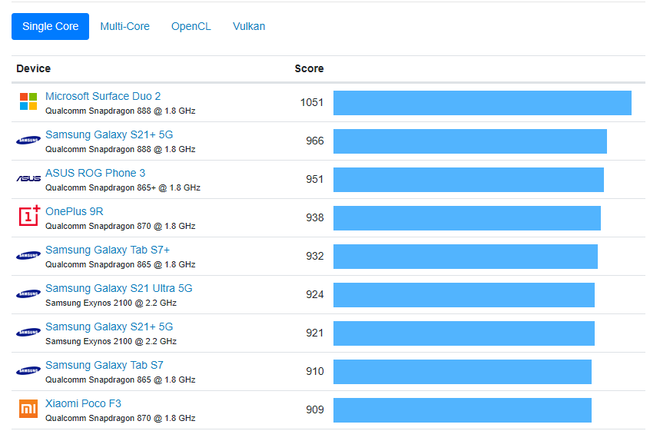Image resolution: width=660 pixels, height=431 pixels.
Task: Click Qualcomm Snapdragon 865+ @ 1.8 GHz text
Action: pyautogui.click(x=122, y=188)
